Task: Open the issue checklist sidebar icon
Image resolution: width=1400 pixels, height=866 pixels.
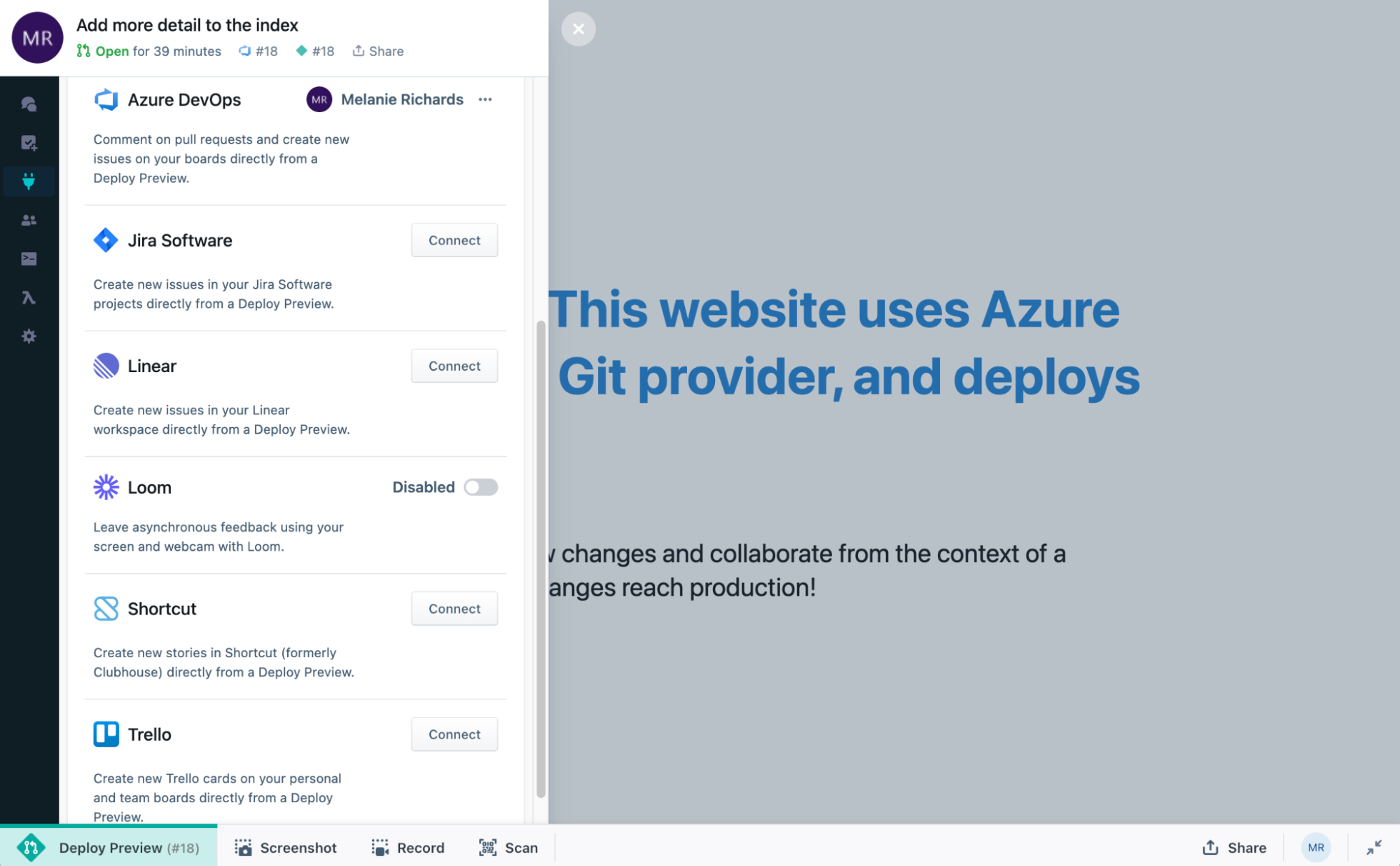Action: coord(29,143)
